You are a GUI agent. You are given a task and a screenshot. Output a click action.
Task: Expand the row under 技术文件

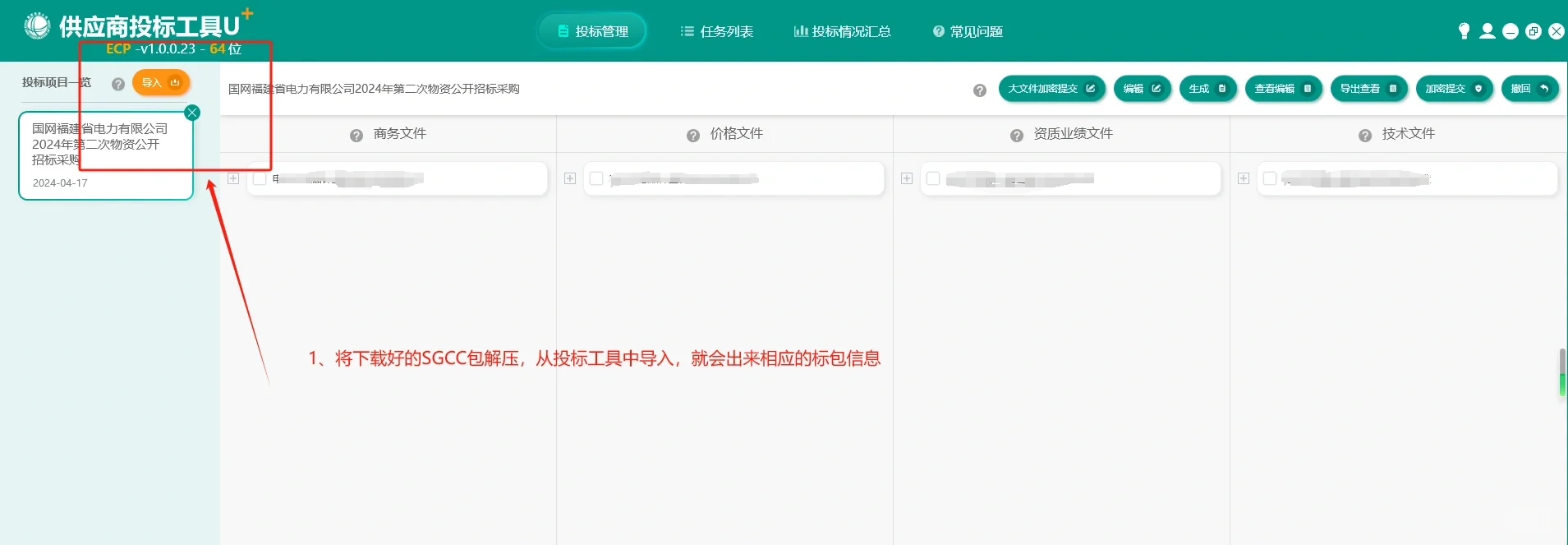click(1244, 178)
